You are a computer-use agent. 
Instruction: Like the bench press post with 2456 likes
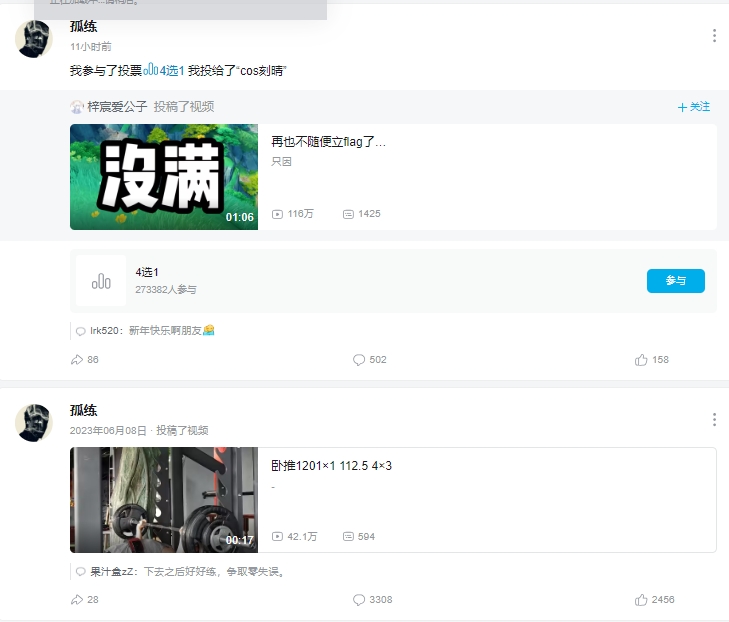[x=641, y=600]
